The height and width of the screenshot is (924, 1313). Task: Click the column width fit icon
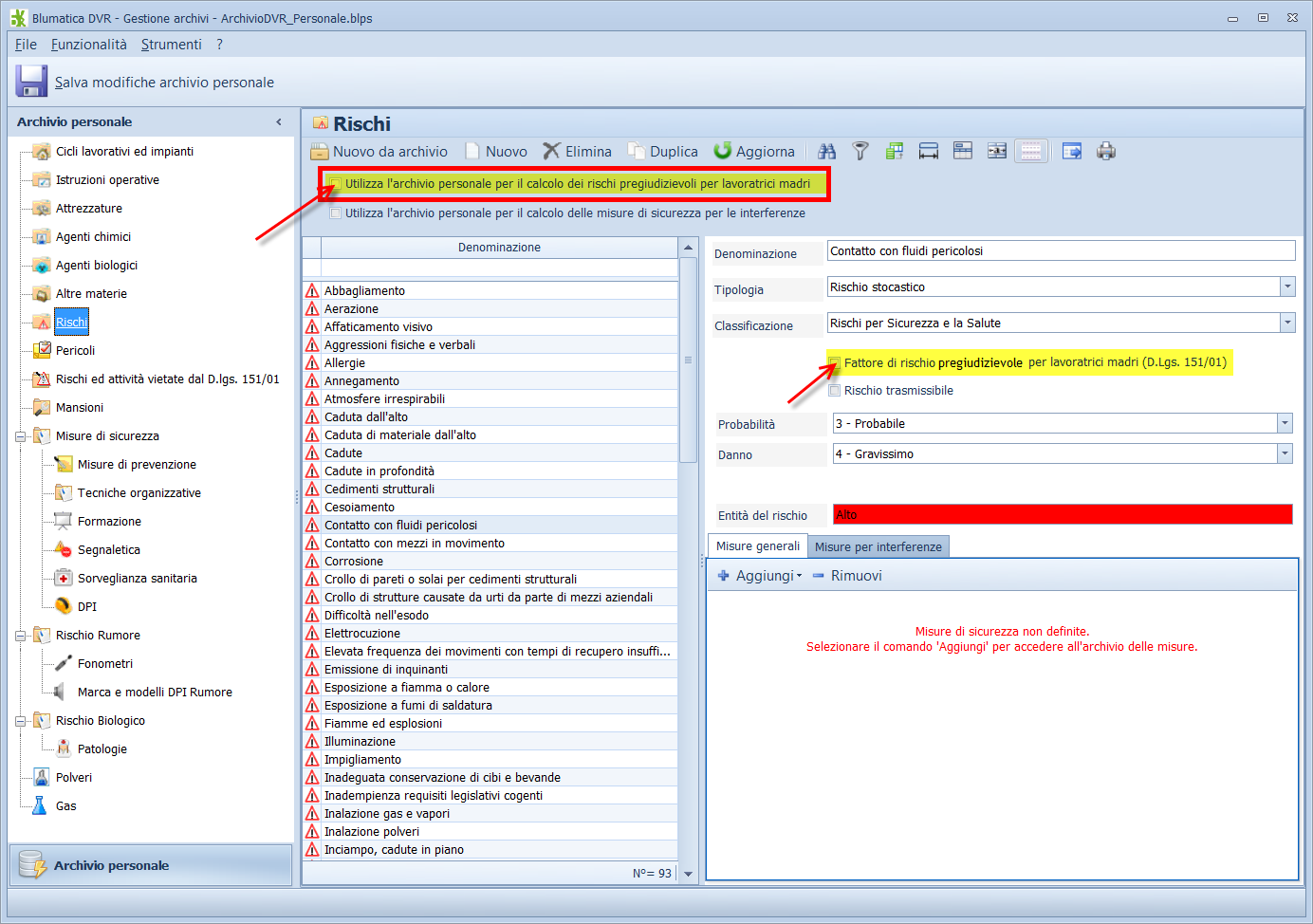929,151
